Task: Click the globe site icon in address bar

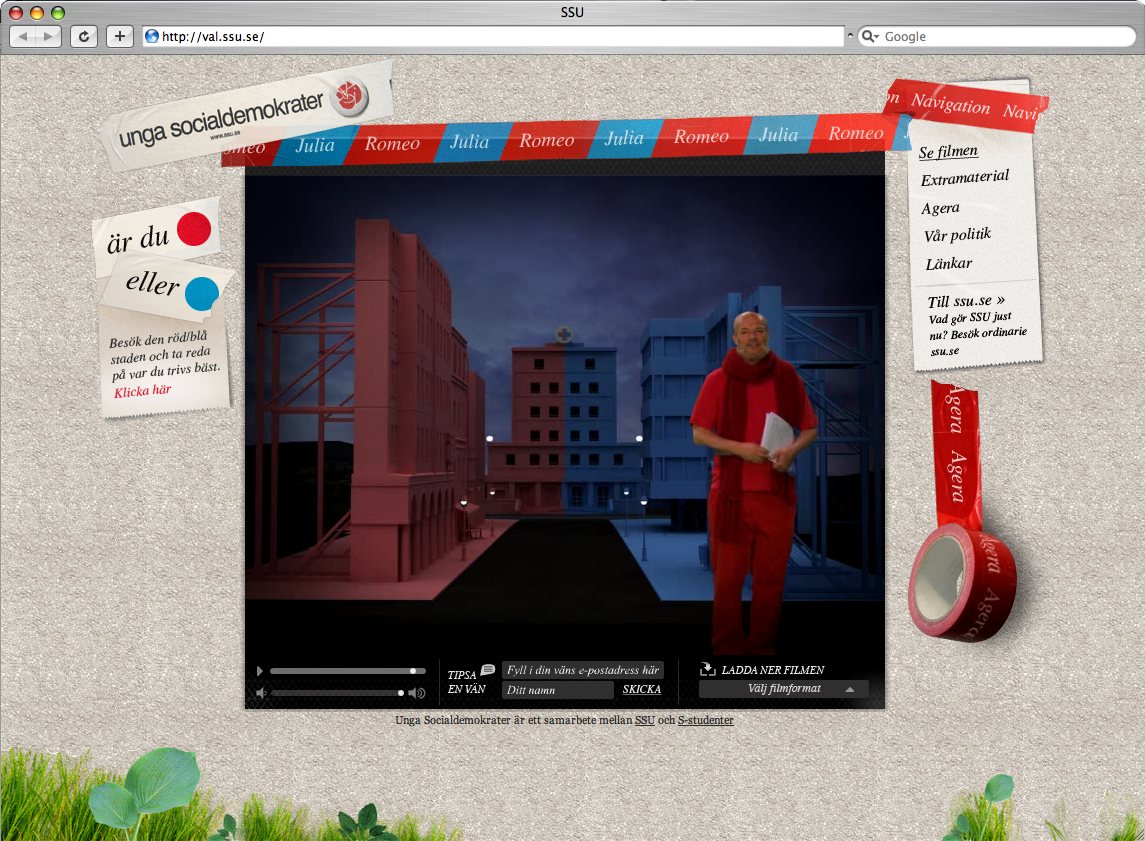Action: click(152, 37)
